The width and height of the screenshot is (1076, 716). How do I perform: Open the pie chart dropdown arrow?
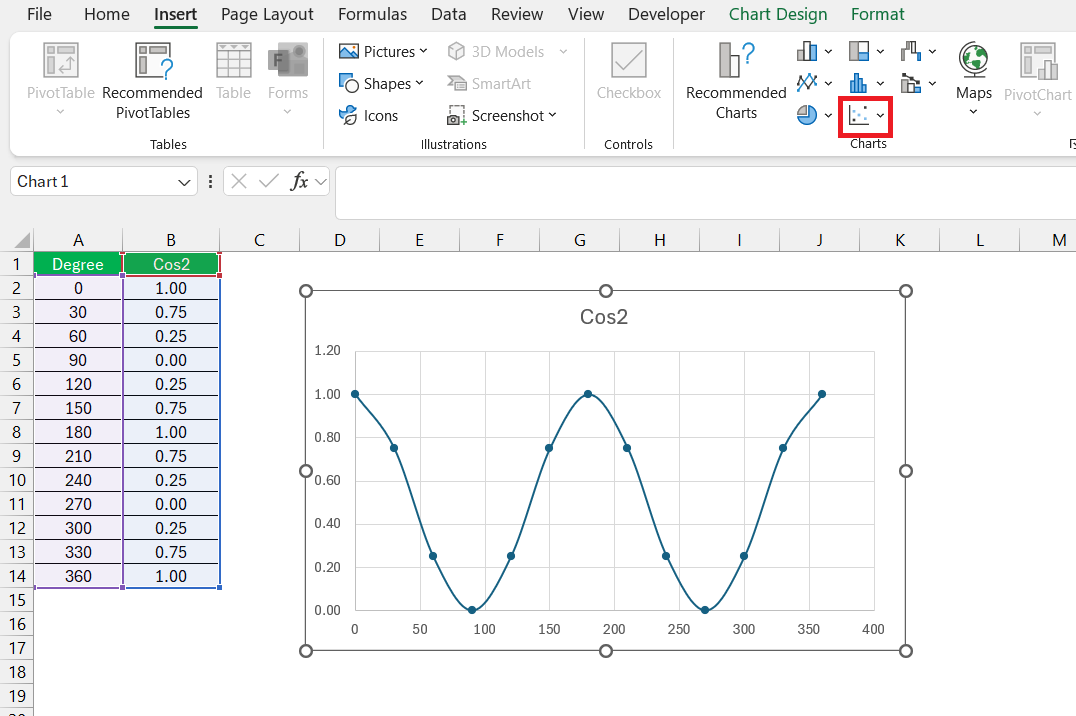[x=828, y=115]
